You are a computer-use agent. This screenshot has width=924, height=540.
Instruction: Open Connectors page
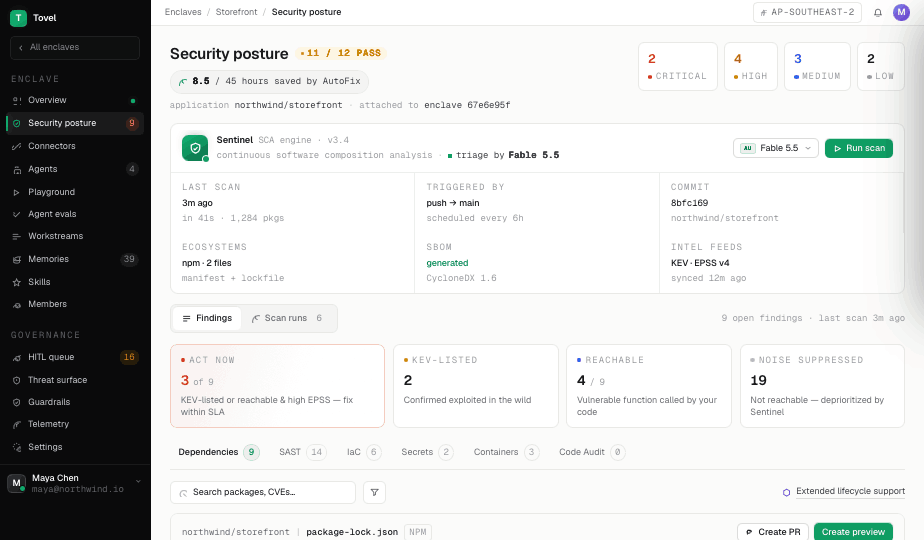(x=75, y=146)
